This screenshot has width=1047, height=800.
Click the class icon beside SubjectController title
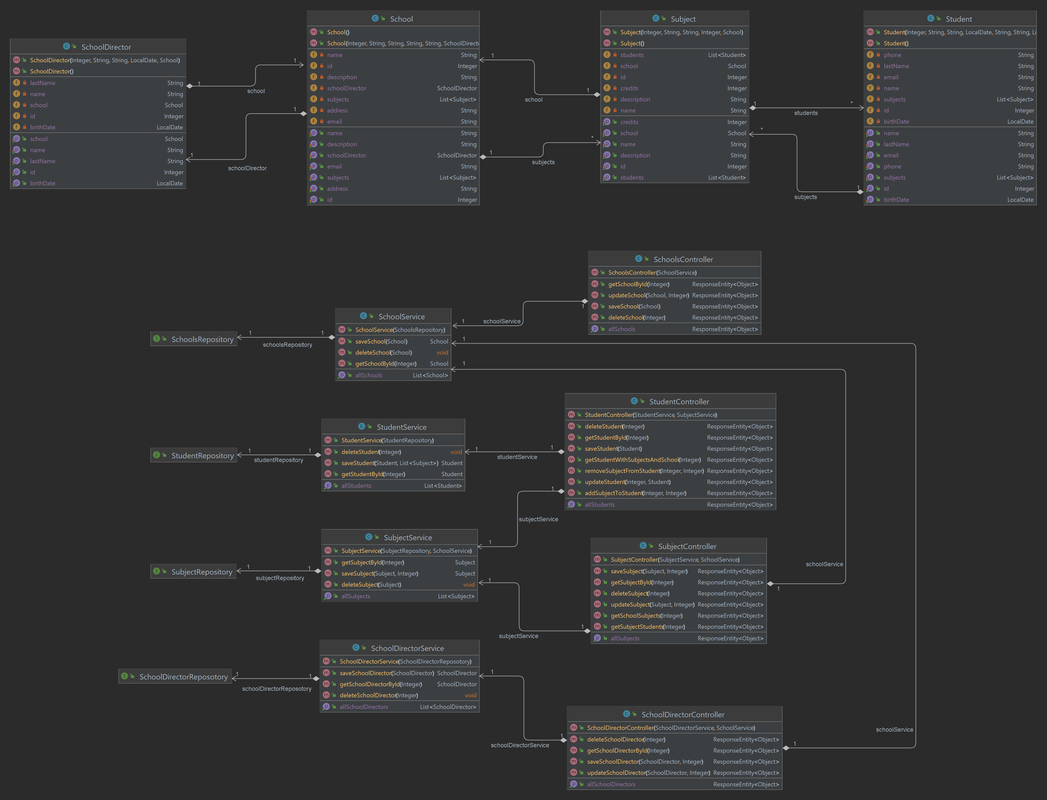pyautogui.click(x=643, y=546)
